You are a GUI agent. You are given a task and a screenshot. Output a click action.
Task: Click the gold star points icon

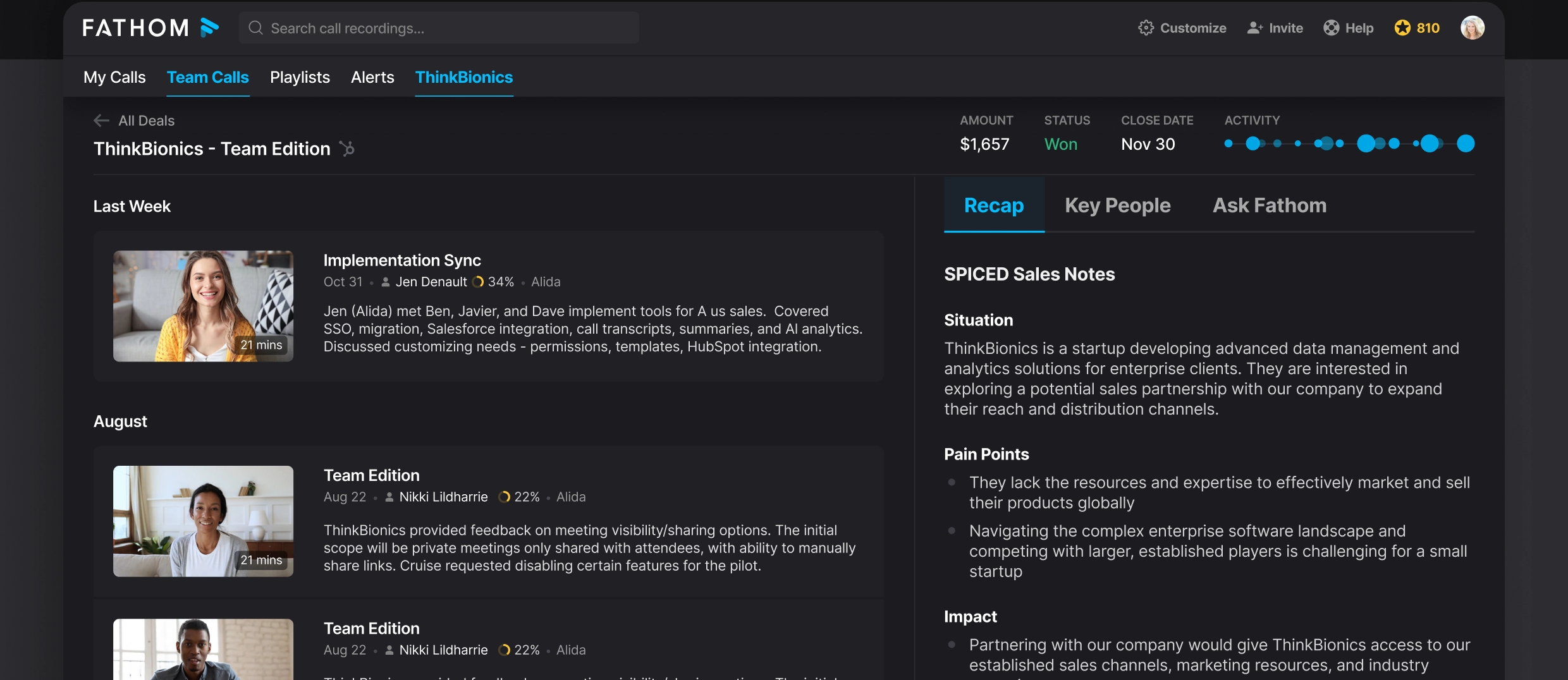coord(1402,28)
